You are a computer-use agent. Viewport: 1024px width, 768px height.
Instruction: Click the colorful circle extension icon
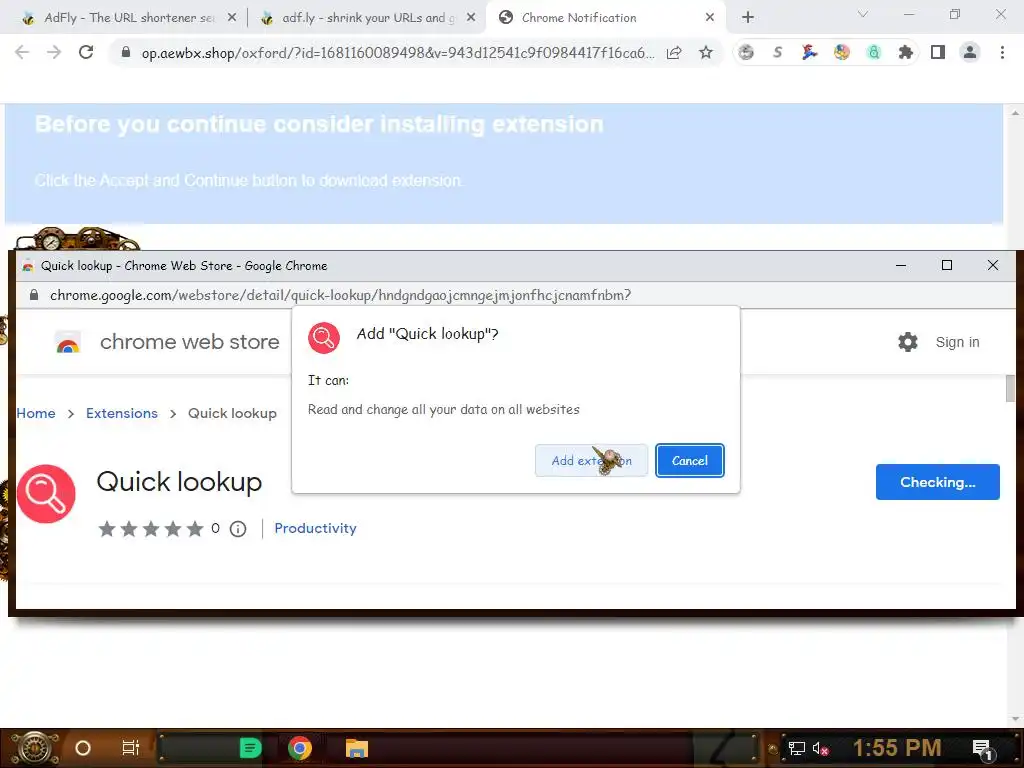click(x=842, y=52)
